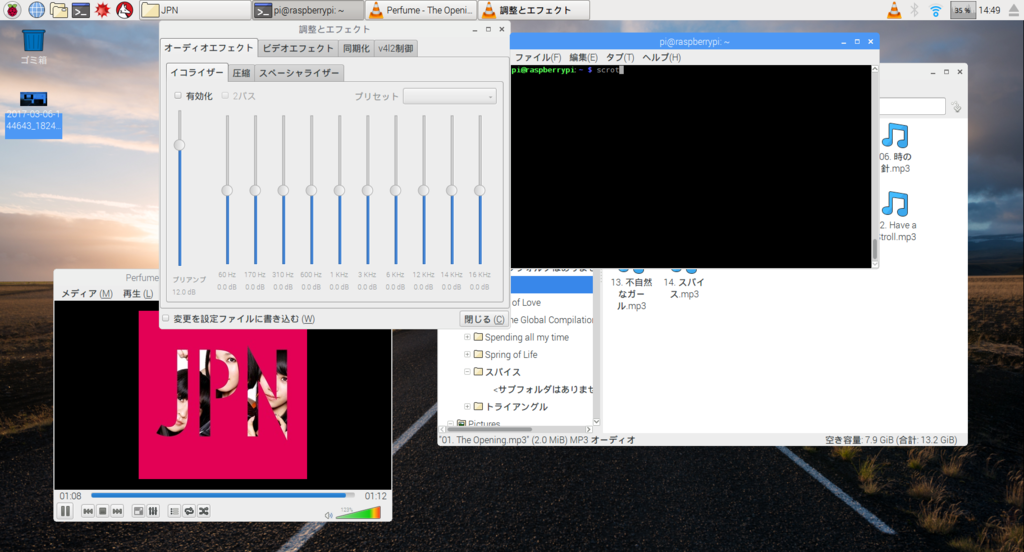
Task: Click the file manager path input field
Action: (912, 106)
